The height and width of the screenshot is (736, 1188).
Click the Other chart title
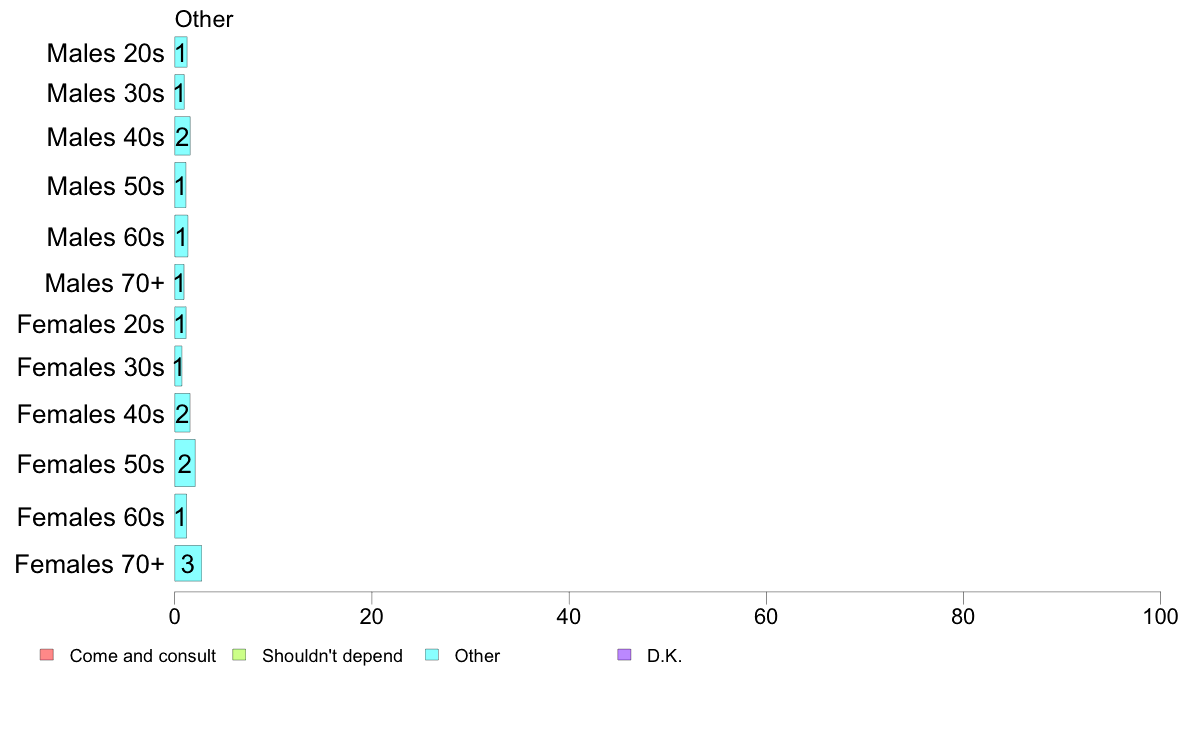[204, 19]
